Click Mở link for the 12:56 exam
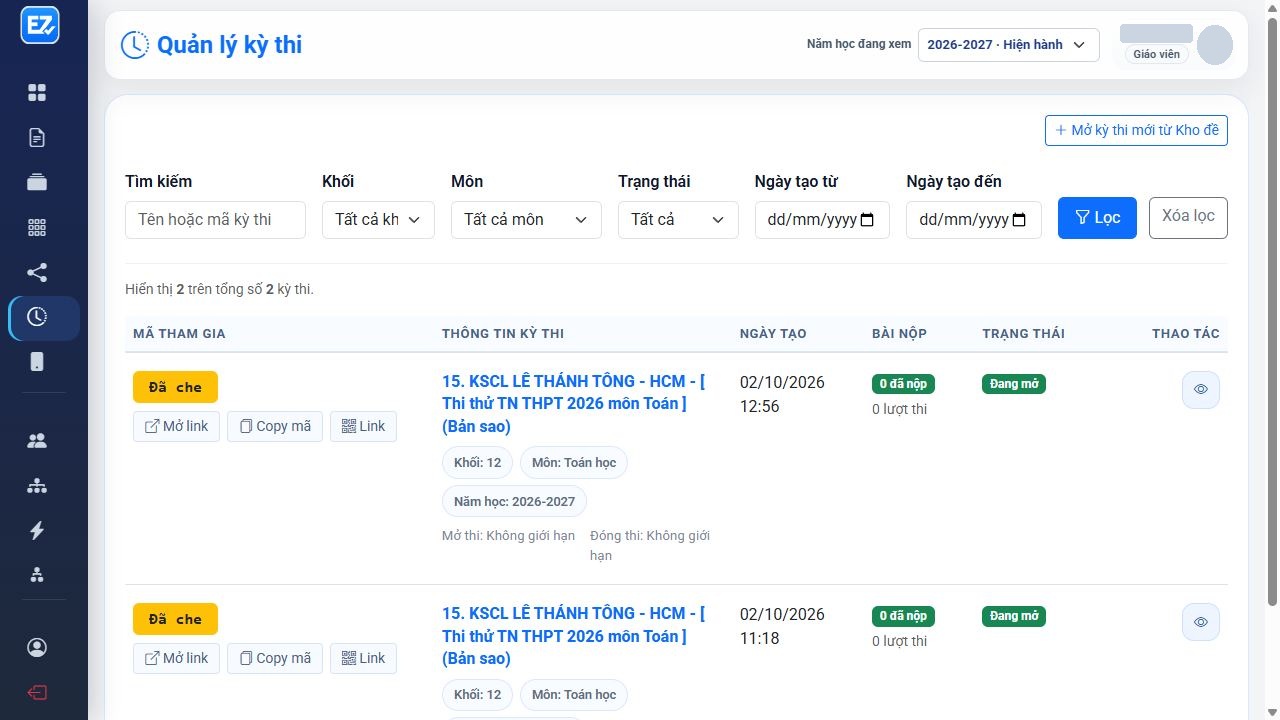The height and width of the screenshot is (720, 1280). (x=176, y=426)
